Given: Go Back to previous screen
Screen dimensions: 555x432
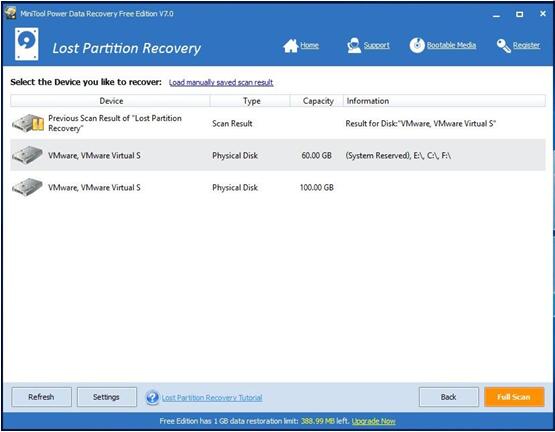Looking at the screenshot, I should click(448, 397).
